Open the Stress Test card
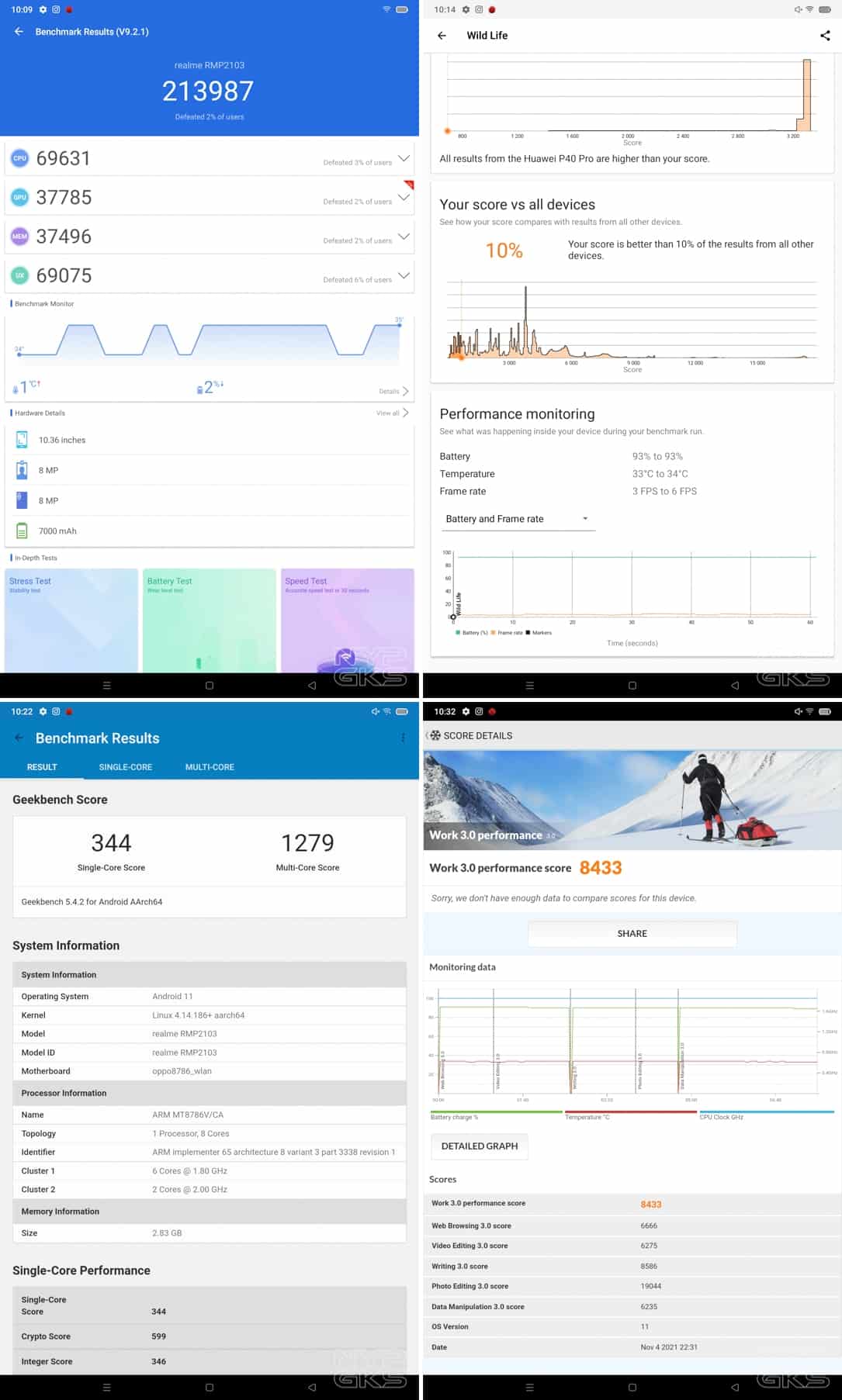The width and height of the screenshot is (842, 1400). pos(71,619)
